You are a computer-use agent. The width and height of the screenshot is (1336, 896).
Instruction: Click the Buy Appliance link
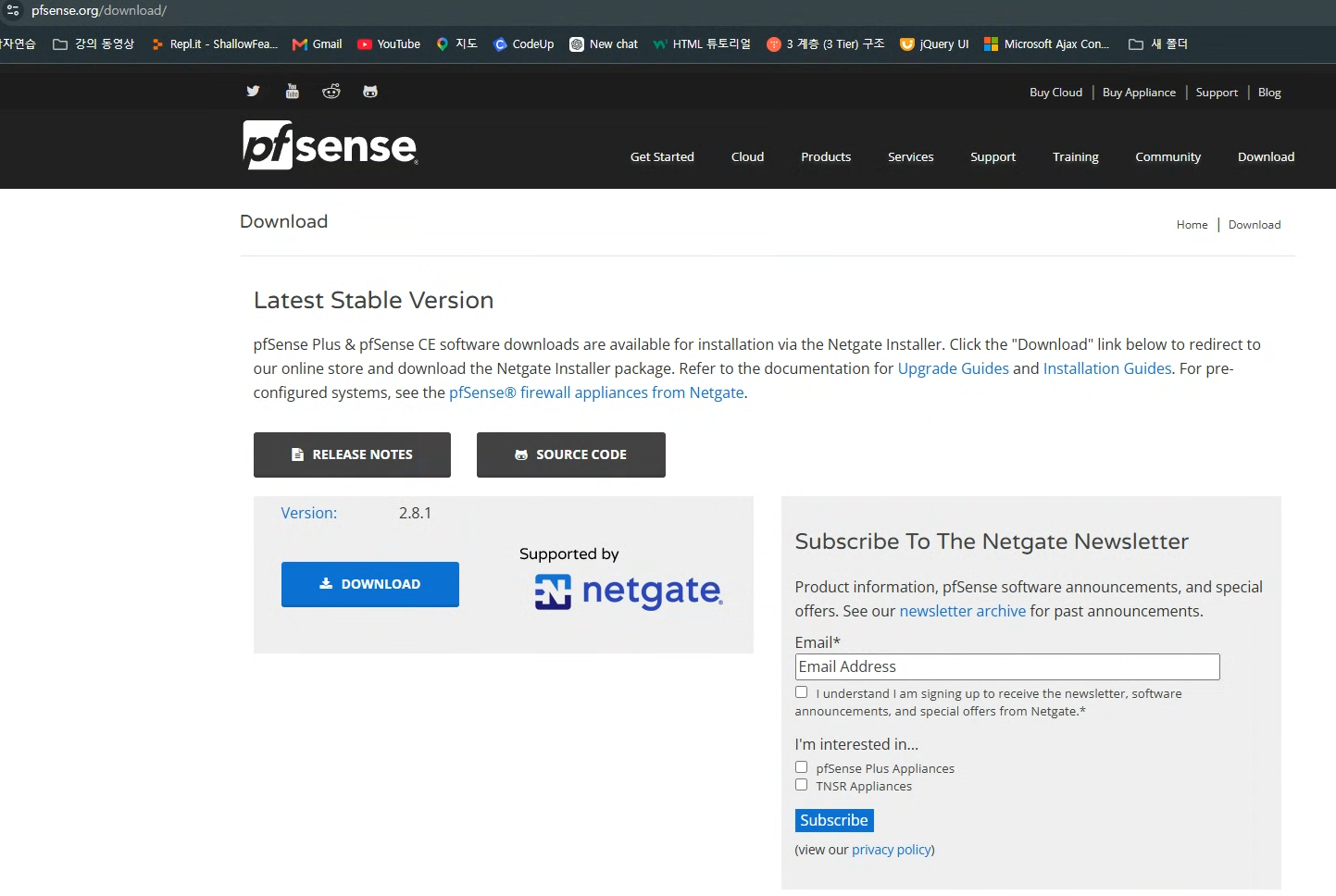coord(1139,93)
